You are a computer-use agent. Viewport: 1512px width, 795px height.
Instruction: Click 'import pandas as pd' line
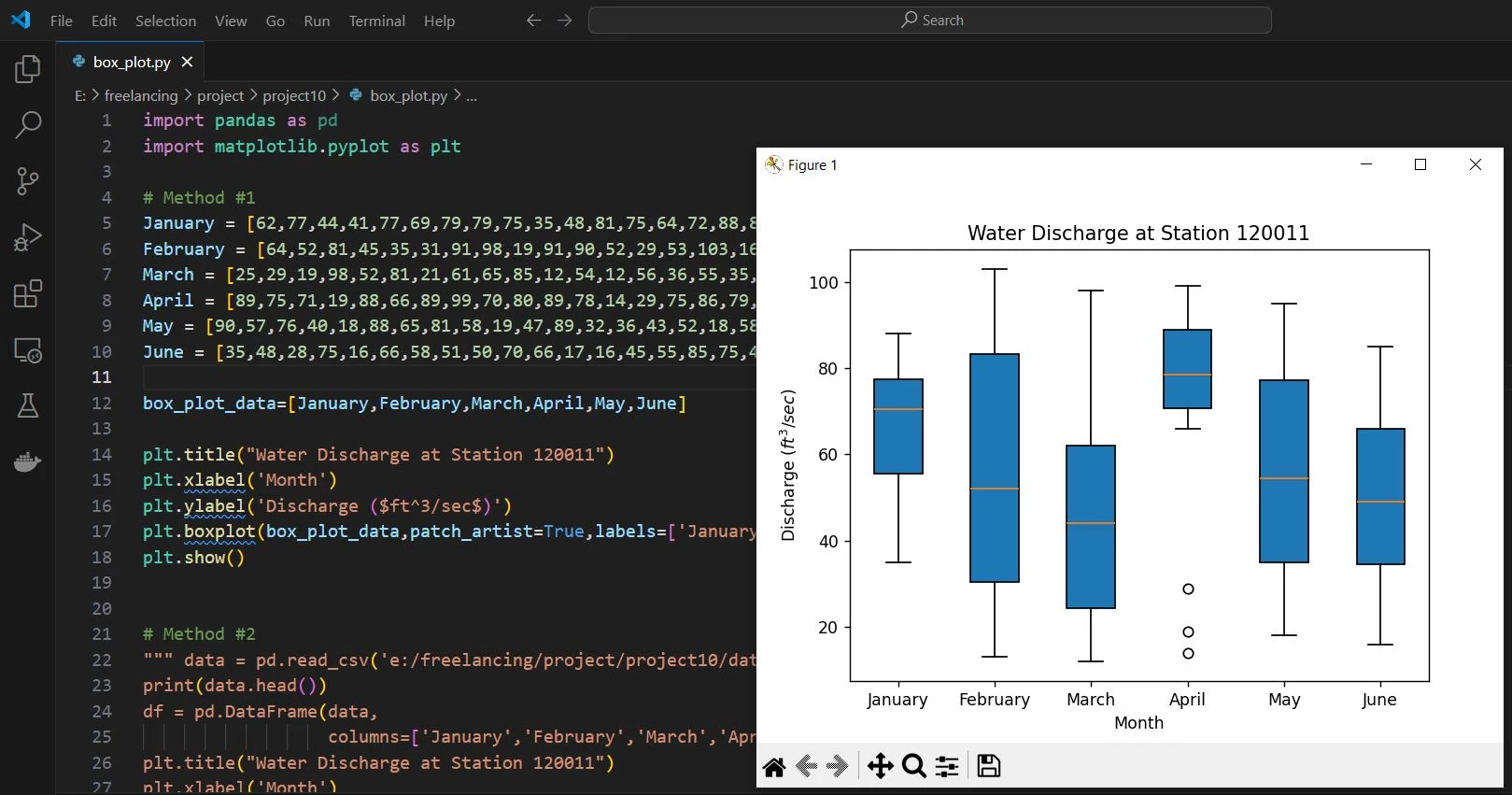coord(240,121)
